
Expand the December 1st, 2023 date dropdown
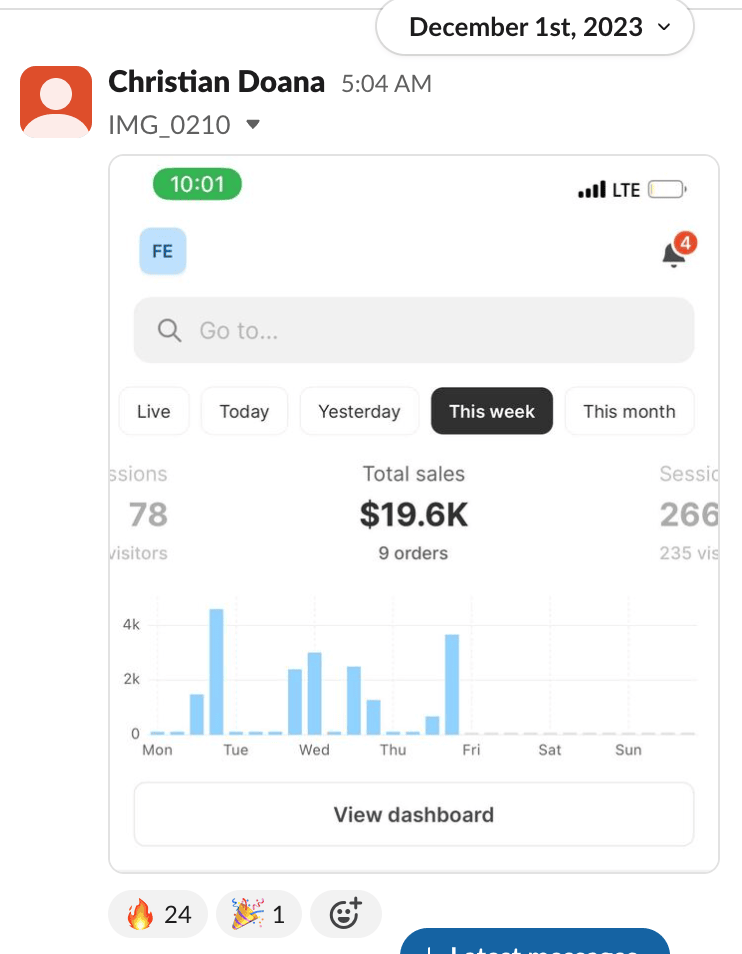point(535,27)
